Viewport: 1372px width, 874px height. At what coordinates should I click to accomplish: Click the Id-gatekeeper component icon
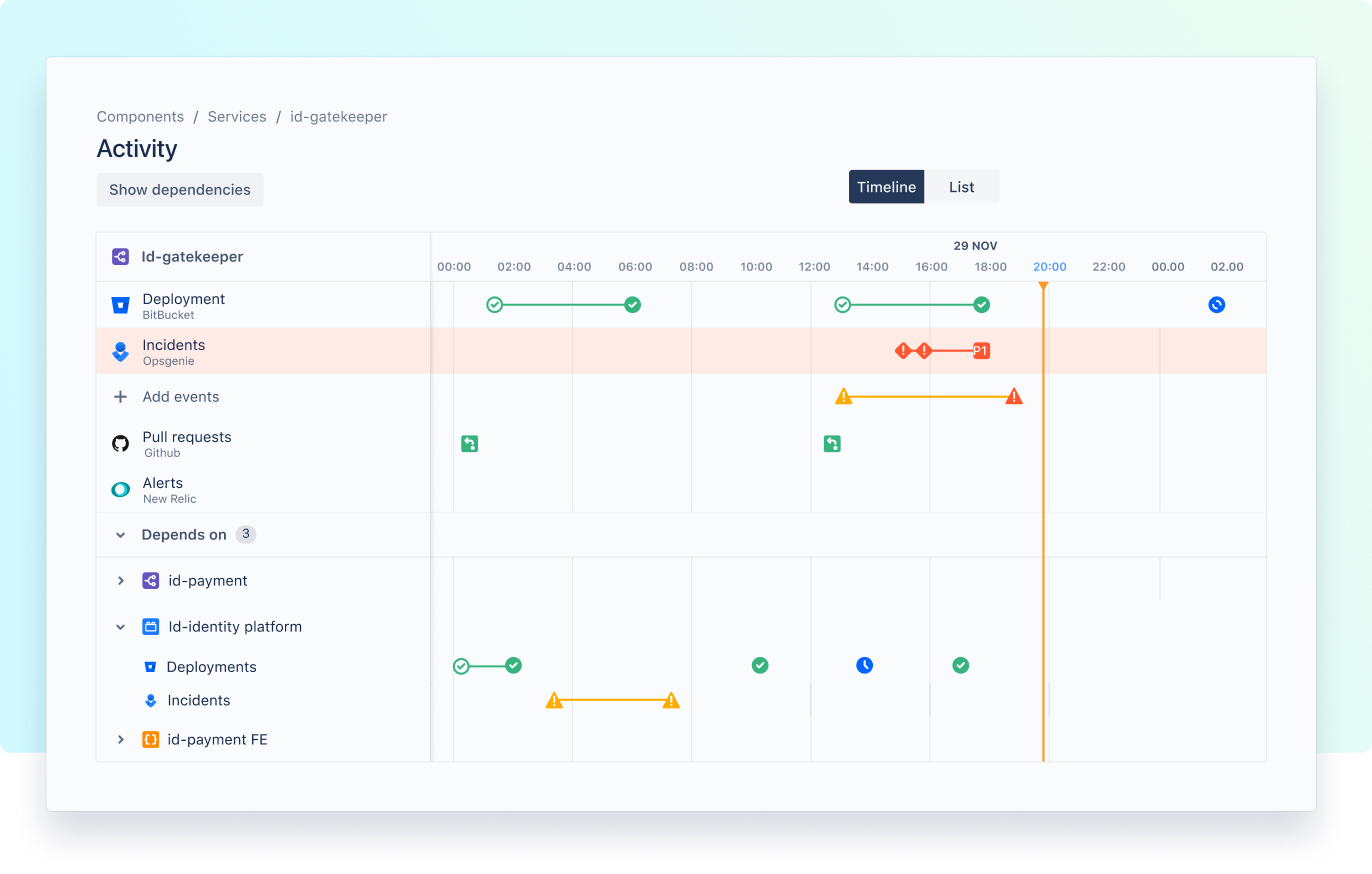coord(120,256)
